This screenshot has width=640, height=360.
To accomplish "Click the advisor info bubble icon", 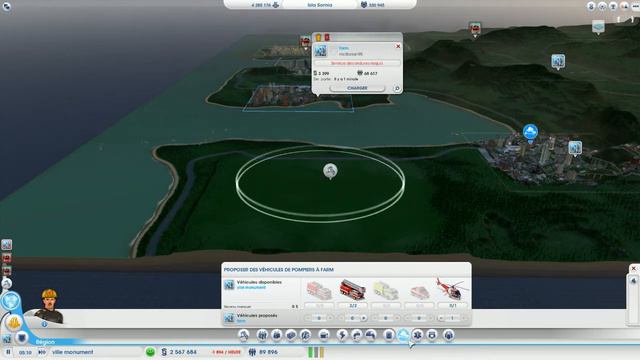I will coord(44,324).
